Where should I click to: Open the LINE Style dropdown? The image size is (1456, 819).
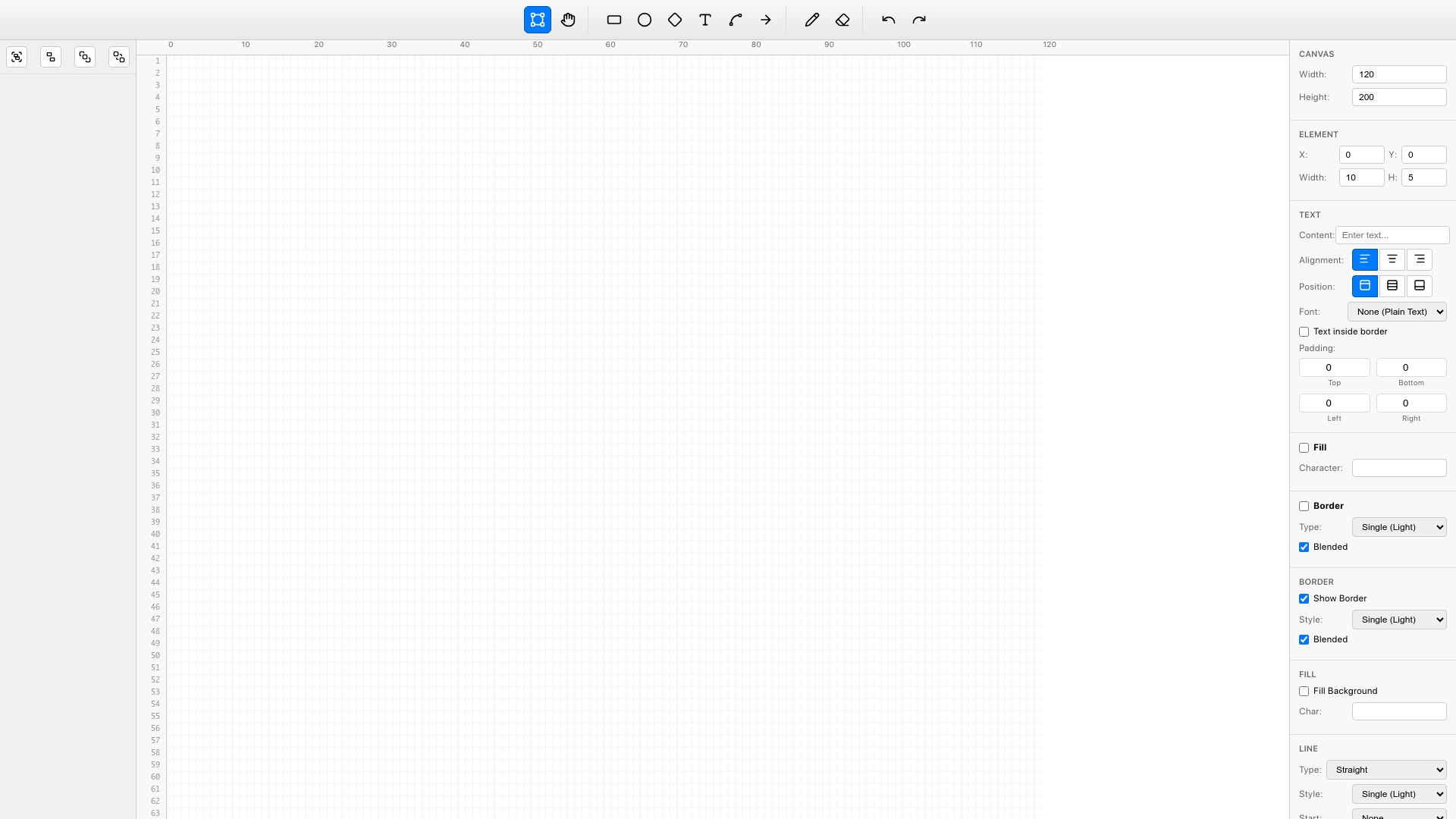pyautogui.click(x=1399, y=794)
